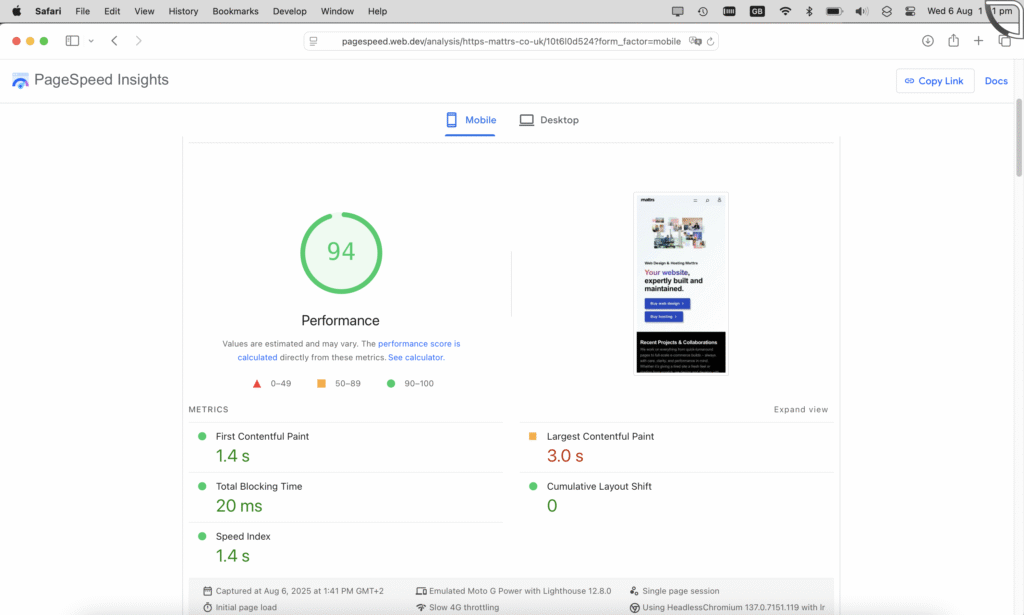Viewport: 1024px width, 615px height.
Task: Switch to the Desktop tab
Action: (549, 120)
